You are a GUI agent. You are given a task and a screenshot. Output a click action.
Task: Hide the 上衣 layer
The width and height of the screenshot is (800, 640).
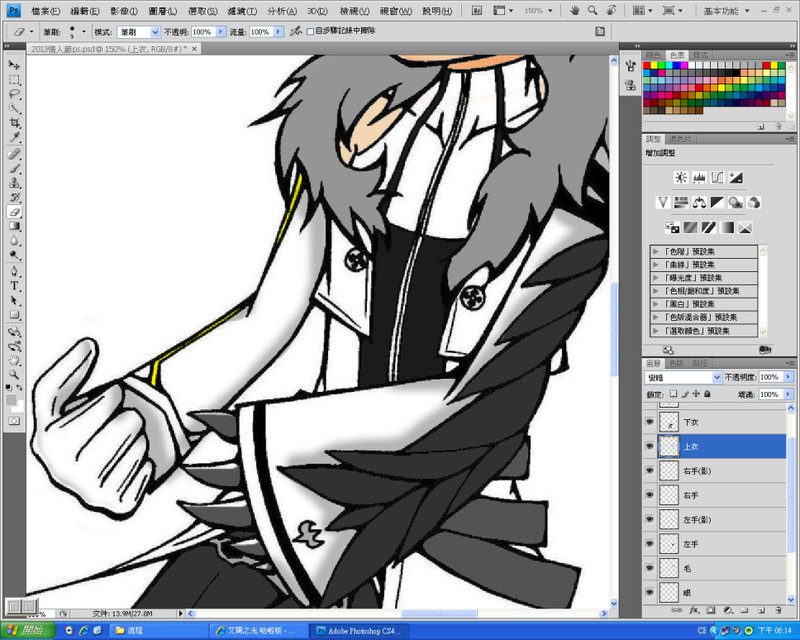[649, 446]
